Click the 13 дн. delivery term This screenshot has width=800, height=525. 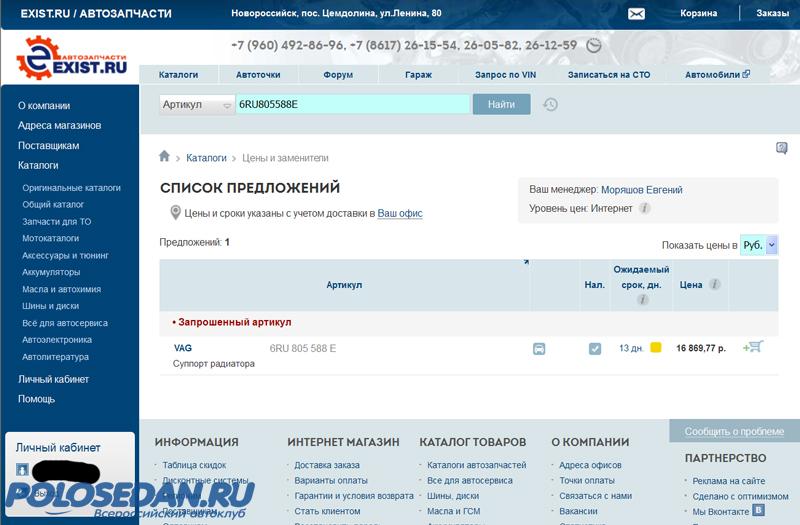631,348
